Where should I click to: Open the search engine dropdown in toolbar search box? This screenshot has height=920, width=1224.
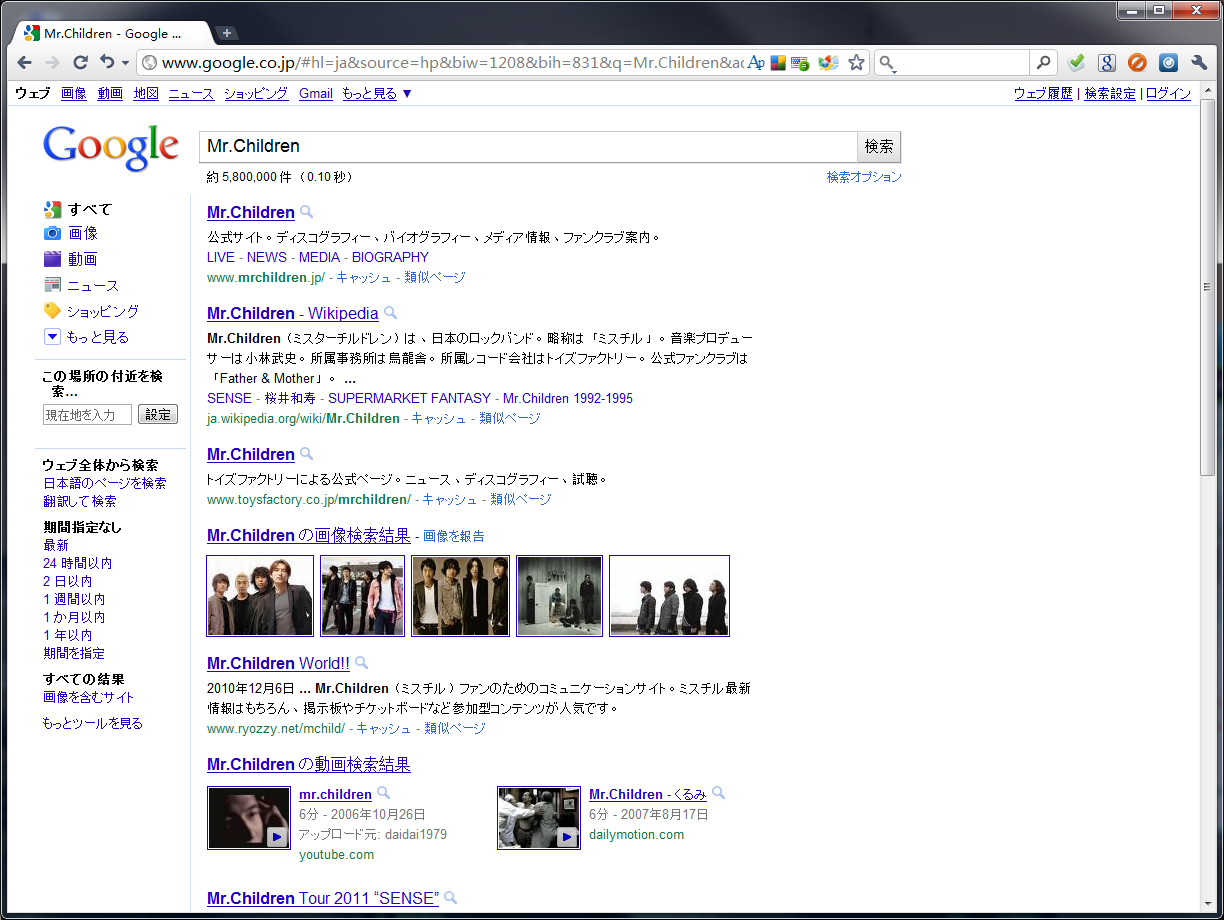(887, 64)
